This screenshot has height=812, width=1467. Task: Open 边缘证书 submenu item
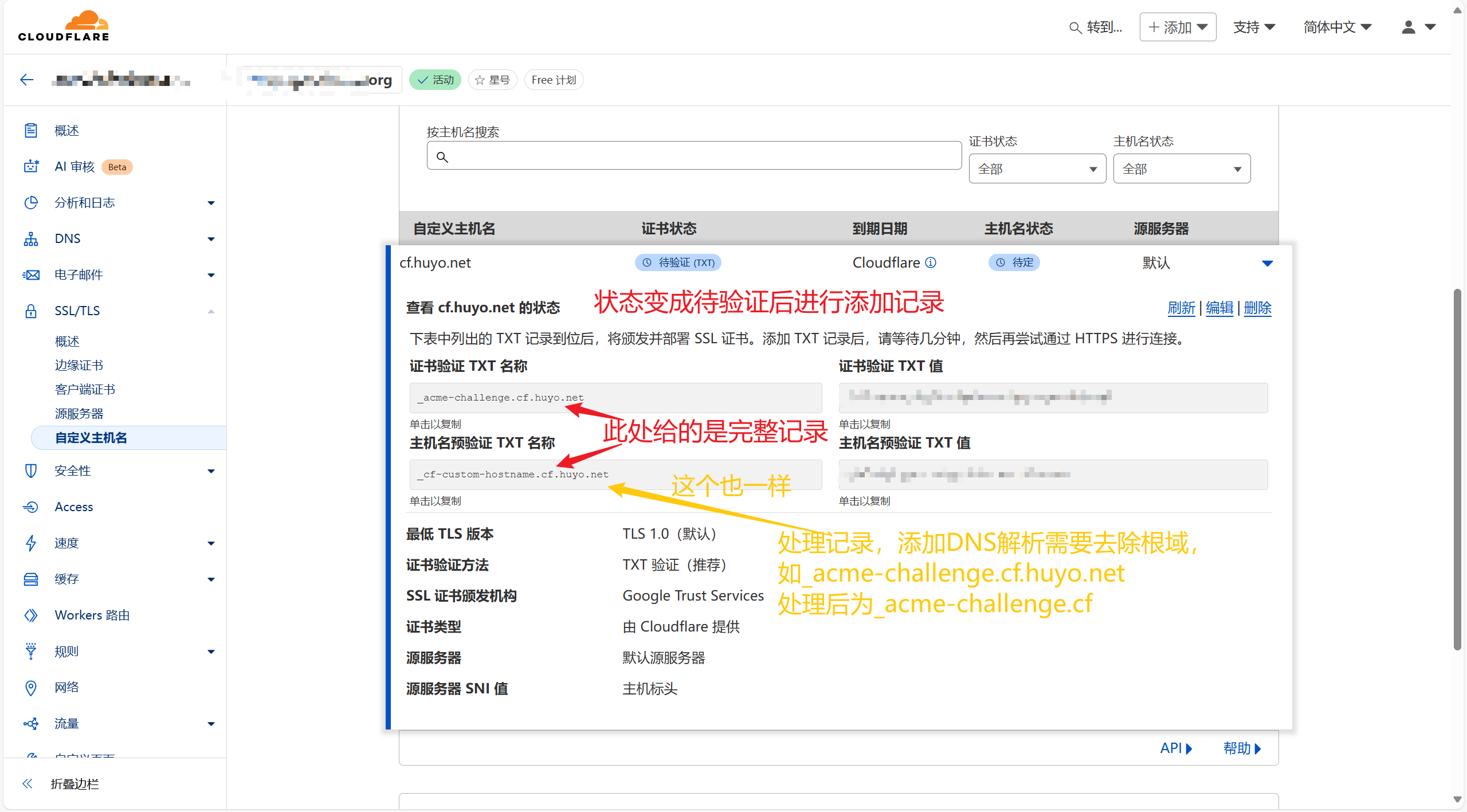click(x=79, y=365)
